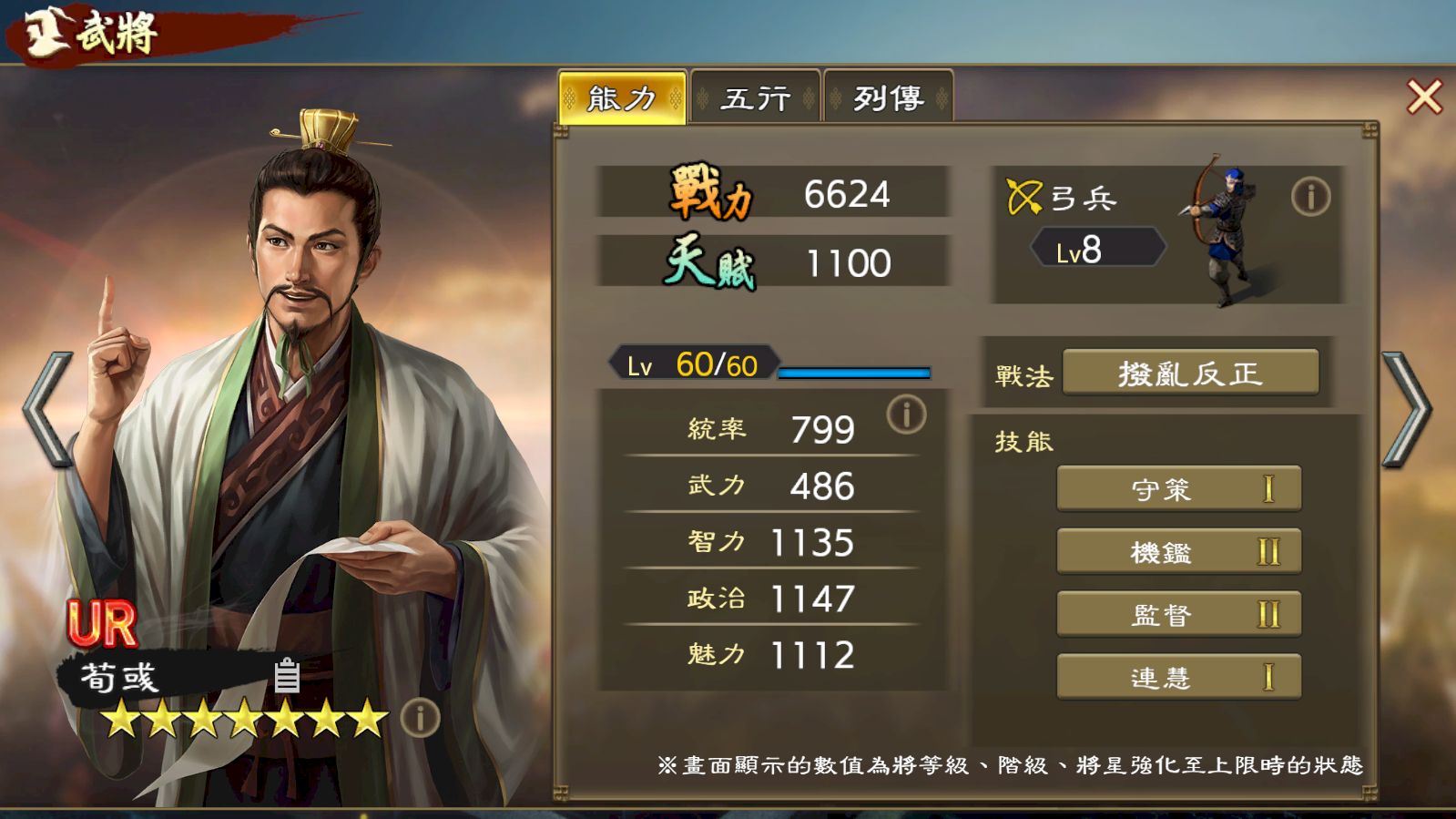Viewport: 1456px width, 819px height.
Task: Open the 機鑑 skill
Action: coord(1178,551)
